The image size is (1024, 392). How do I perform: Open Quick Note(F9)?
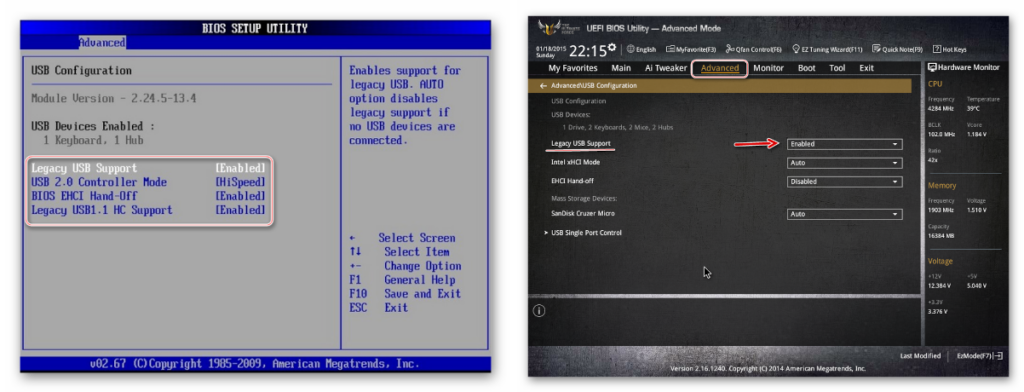coord(898,49)
